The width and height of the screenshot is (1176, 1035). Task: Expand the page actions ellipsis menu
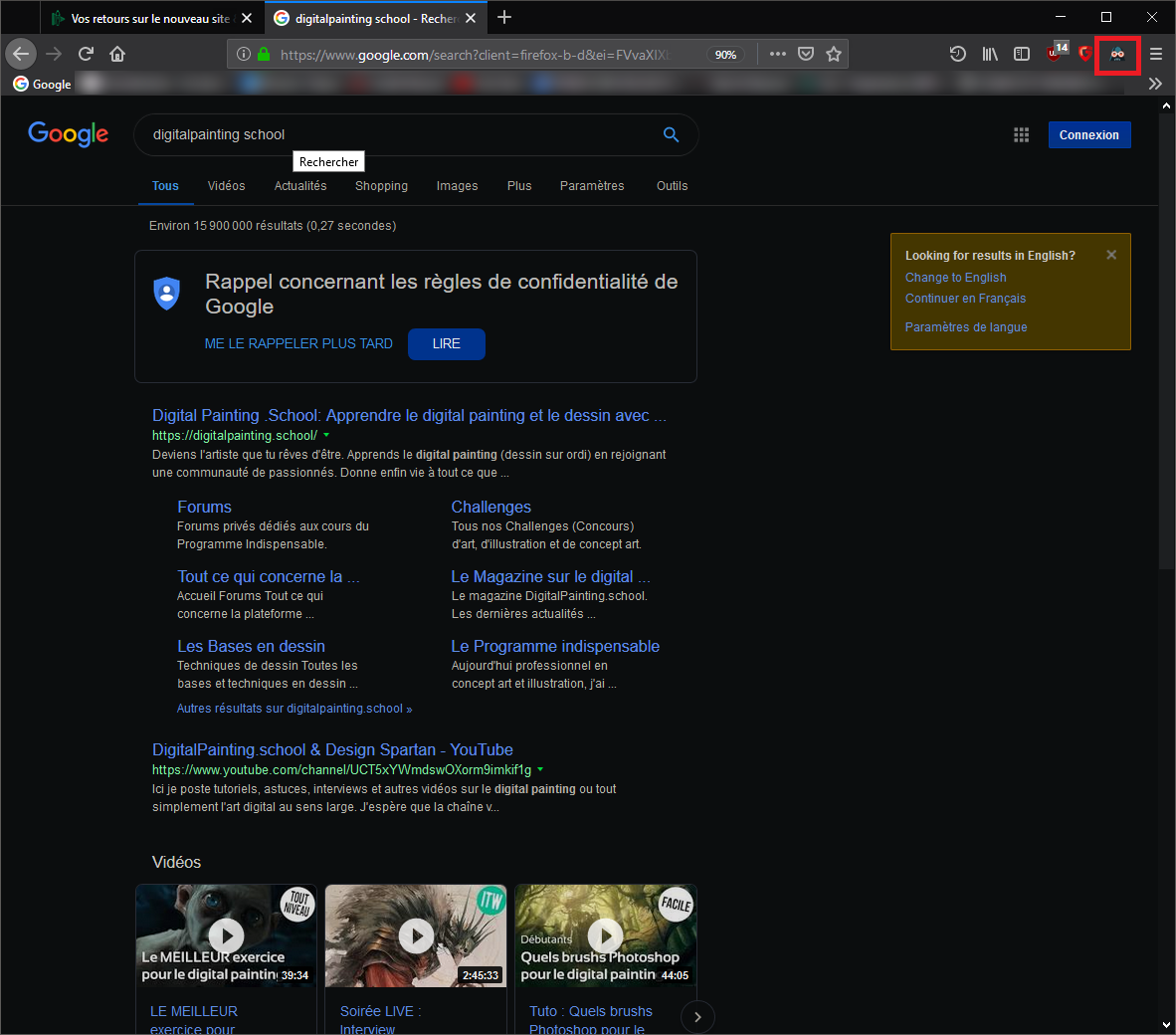[777, 54]
